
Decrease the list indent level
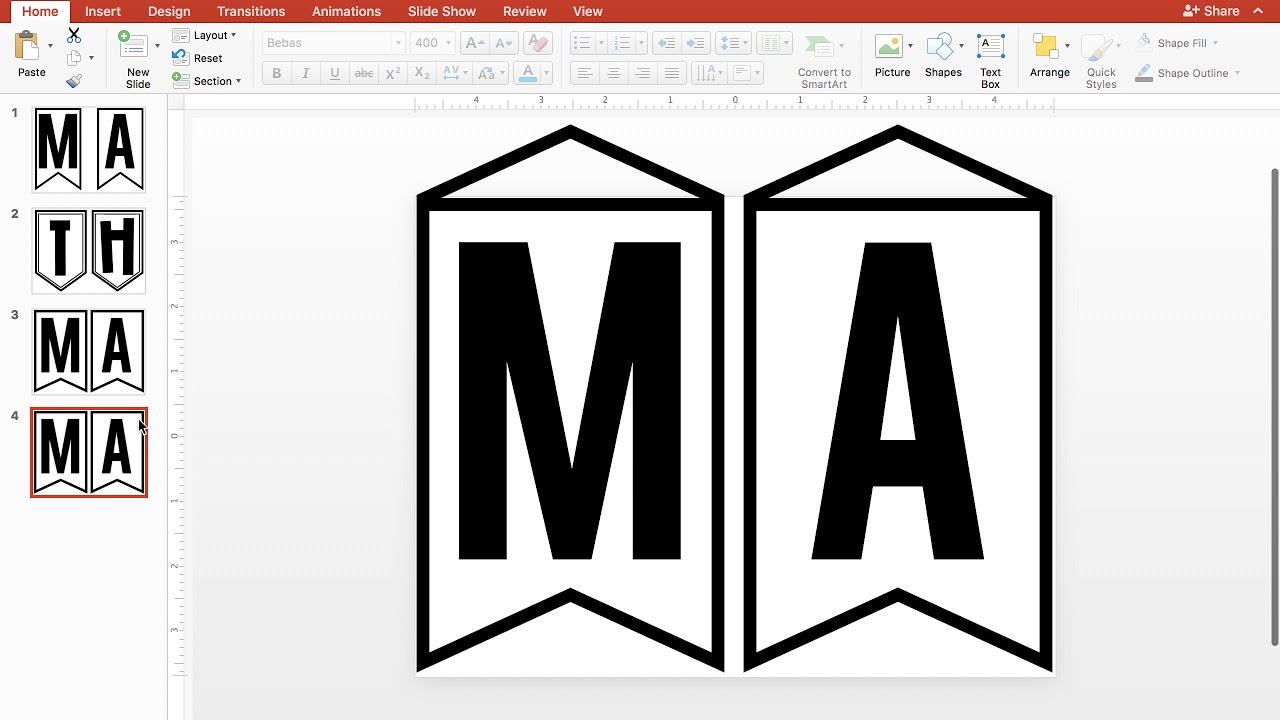(667, 43)
